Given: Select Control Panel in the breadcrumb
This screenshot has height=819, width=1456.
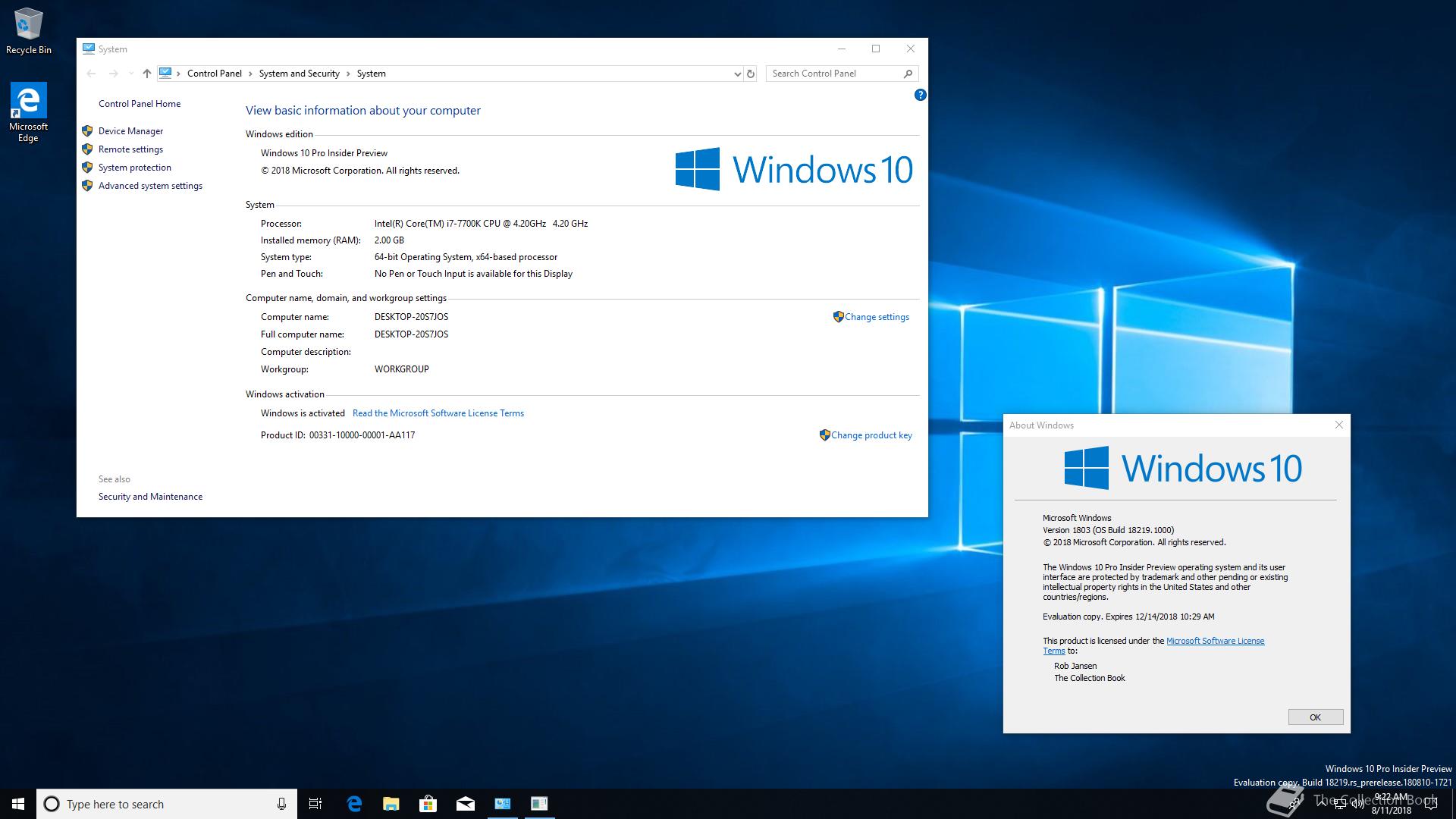Looking at the screenshot, I should tap(215, 74).
